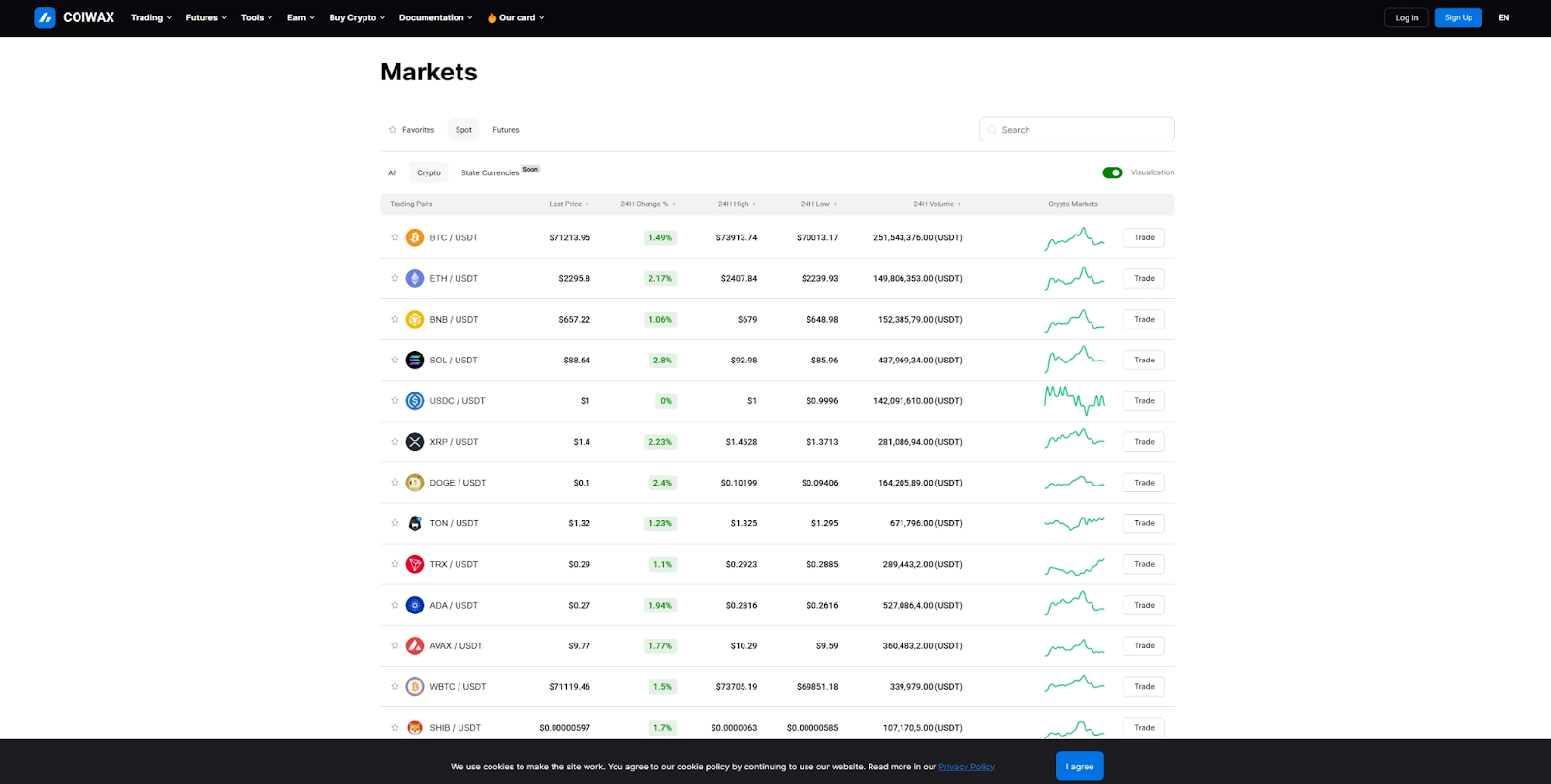Click the Toncoin icon in TON row
Viewport: 1551px width, 784px height.
[x=415, y=523]
